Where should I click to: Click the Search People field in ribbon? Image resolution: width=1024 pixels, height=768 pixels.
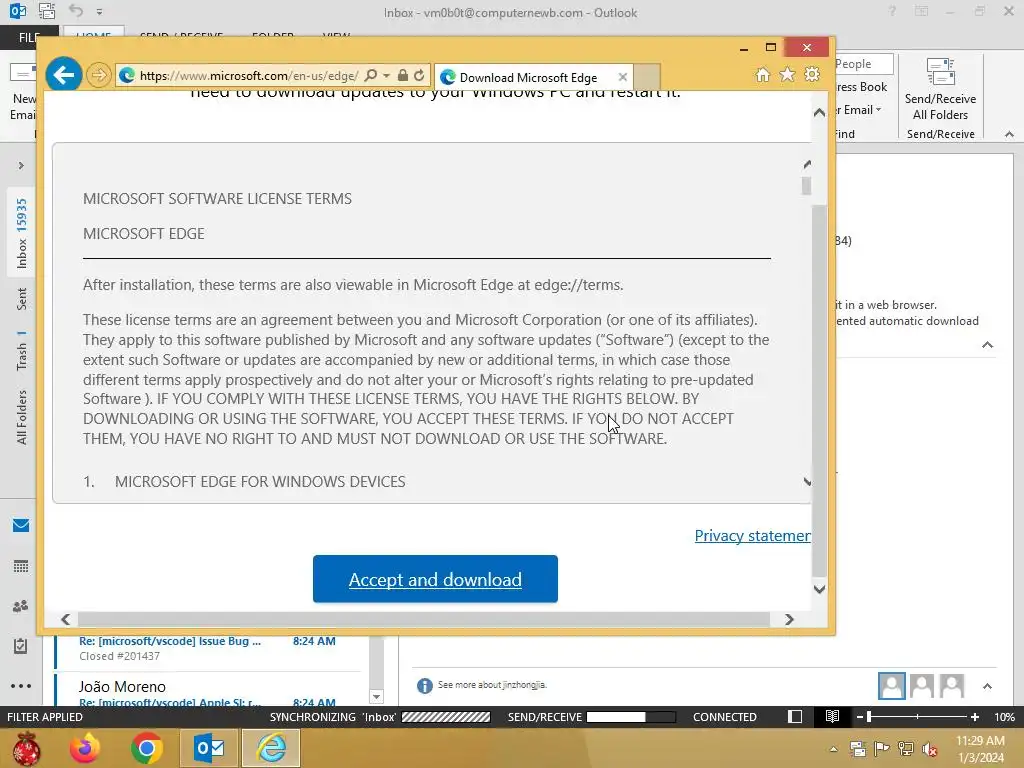pyautogui.click(x=864, y=64)
